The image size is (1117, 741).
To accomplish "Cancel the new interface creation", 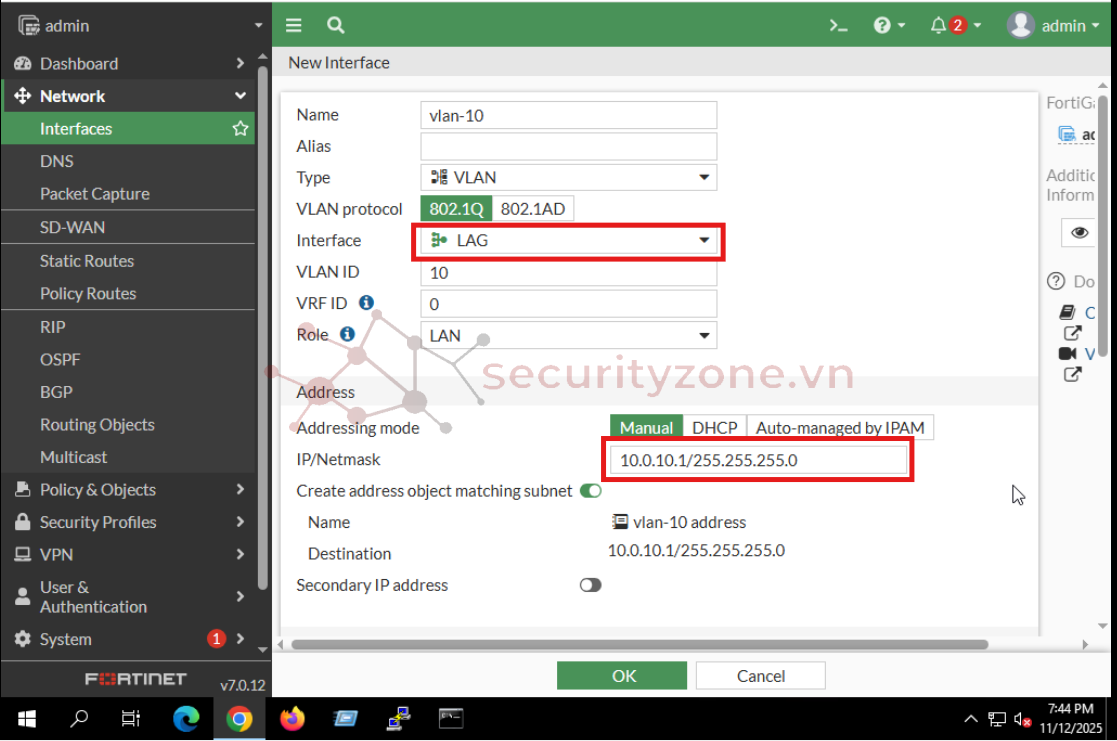I will coord(760,675).
